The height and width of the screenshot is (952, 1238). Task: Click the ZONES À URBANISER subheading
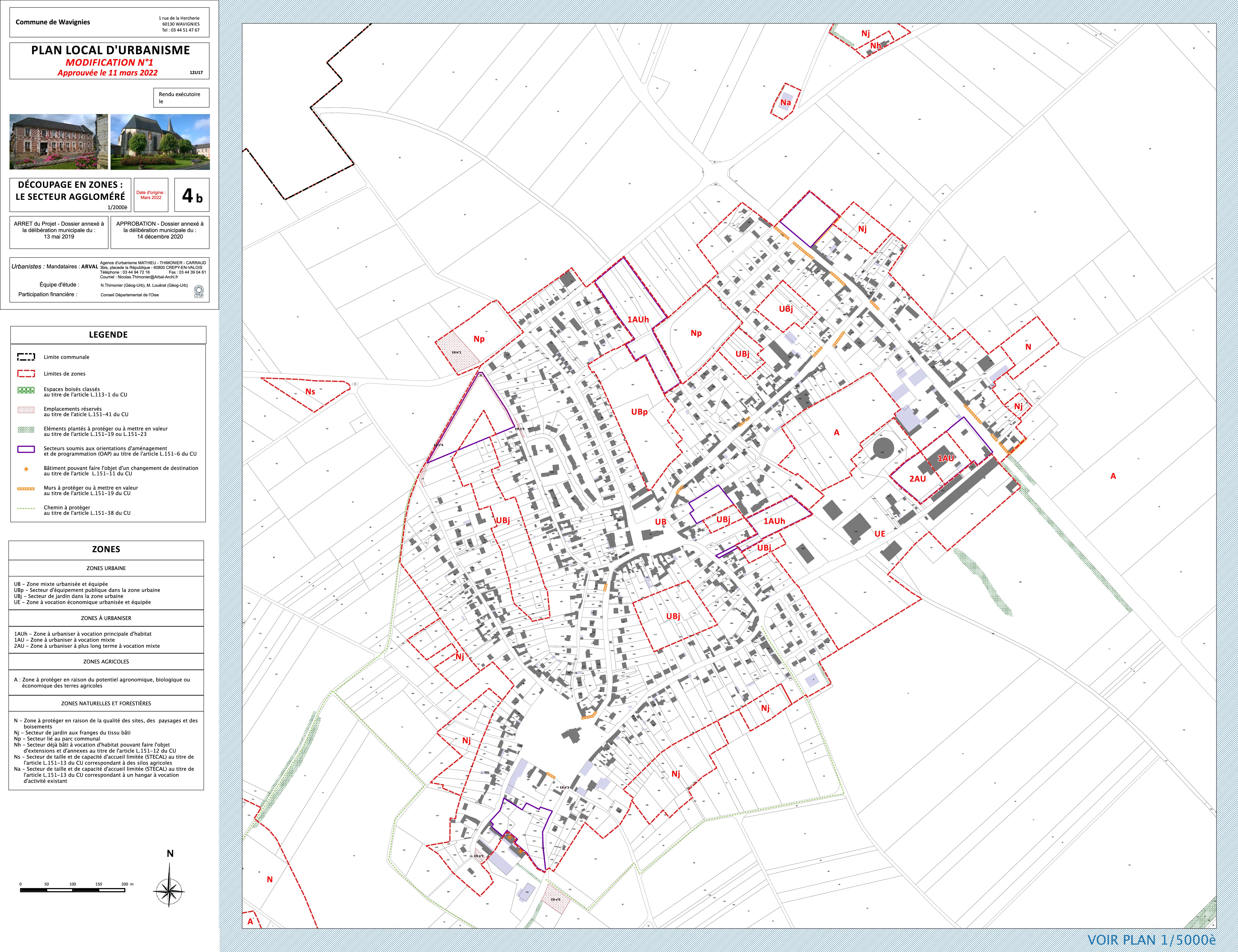(106, 618)
